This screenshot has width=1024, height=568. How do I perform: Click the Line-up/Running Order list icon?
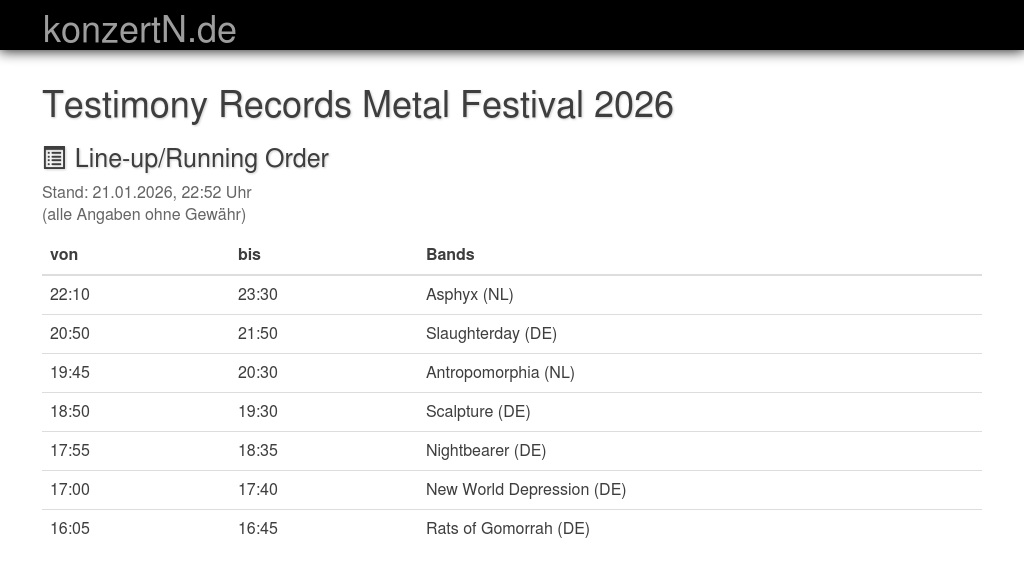pyautogui.click(x=54, y=158)
